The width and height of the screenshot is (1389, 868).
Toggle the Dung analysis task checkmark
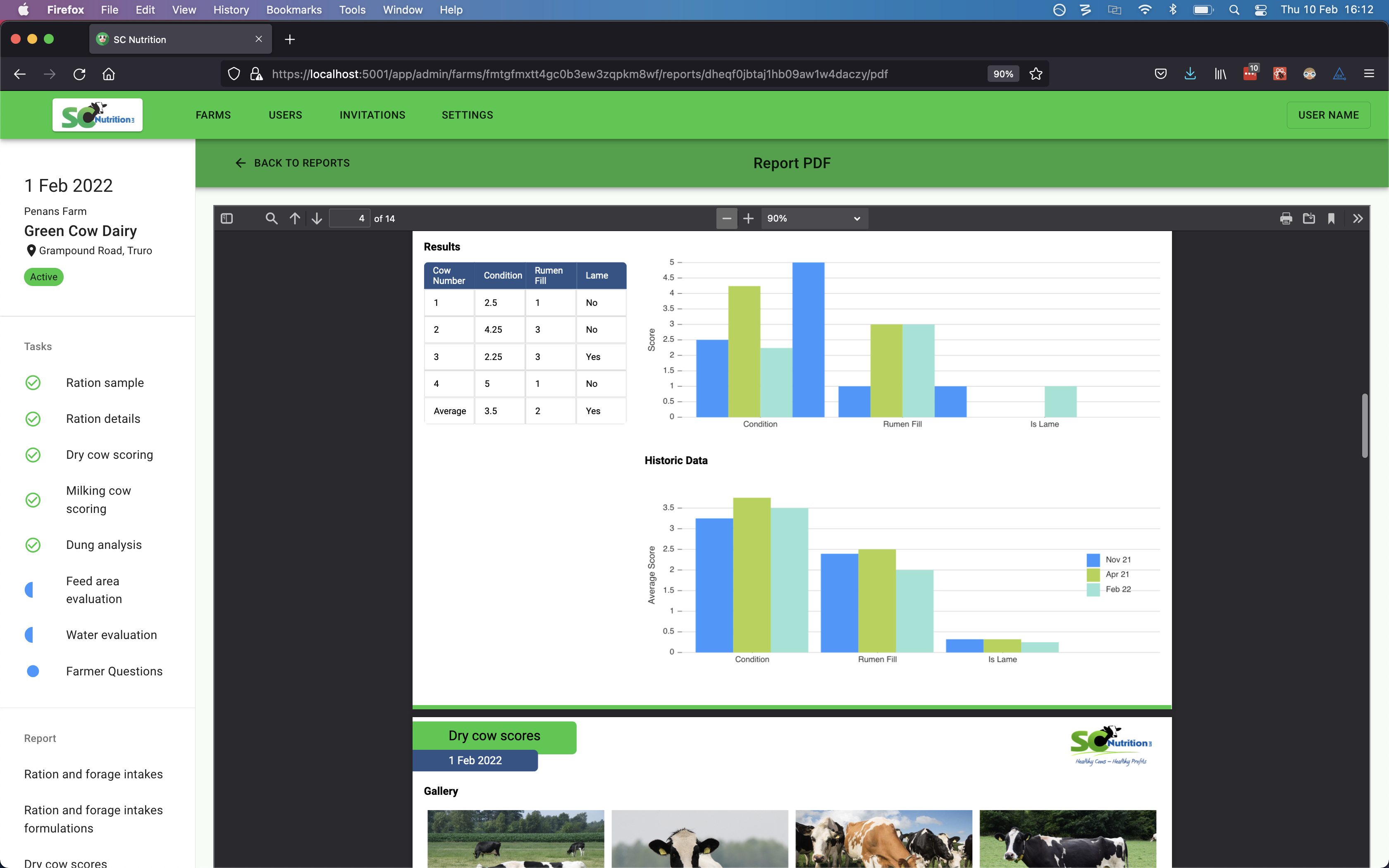tap(33, 545)
